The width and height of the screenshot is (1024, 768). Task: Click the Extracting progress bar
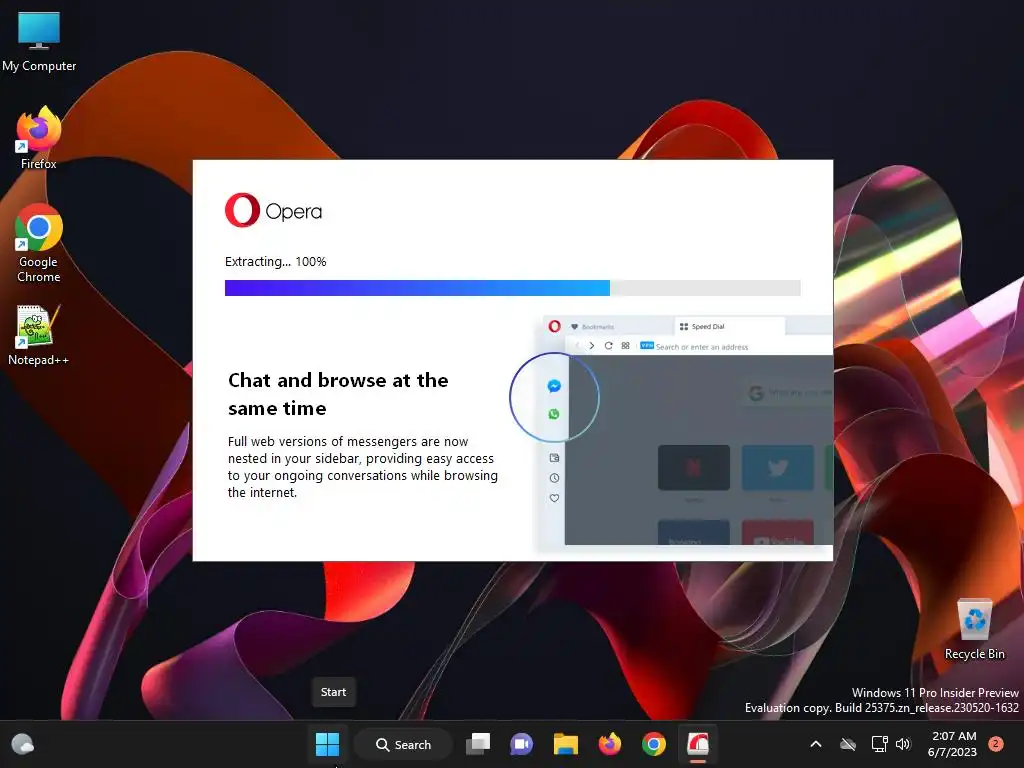[x=512, y=288]
